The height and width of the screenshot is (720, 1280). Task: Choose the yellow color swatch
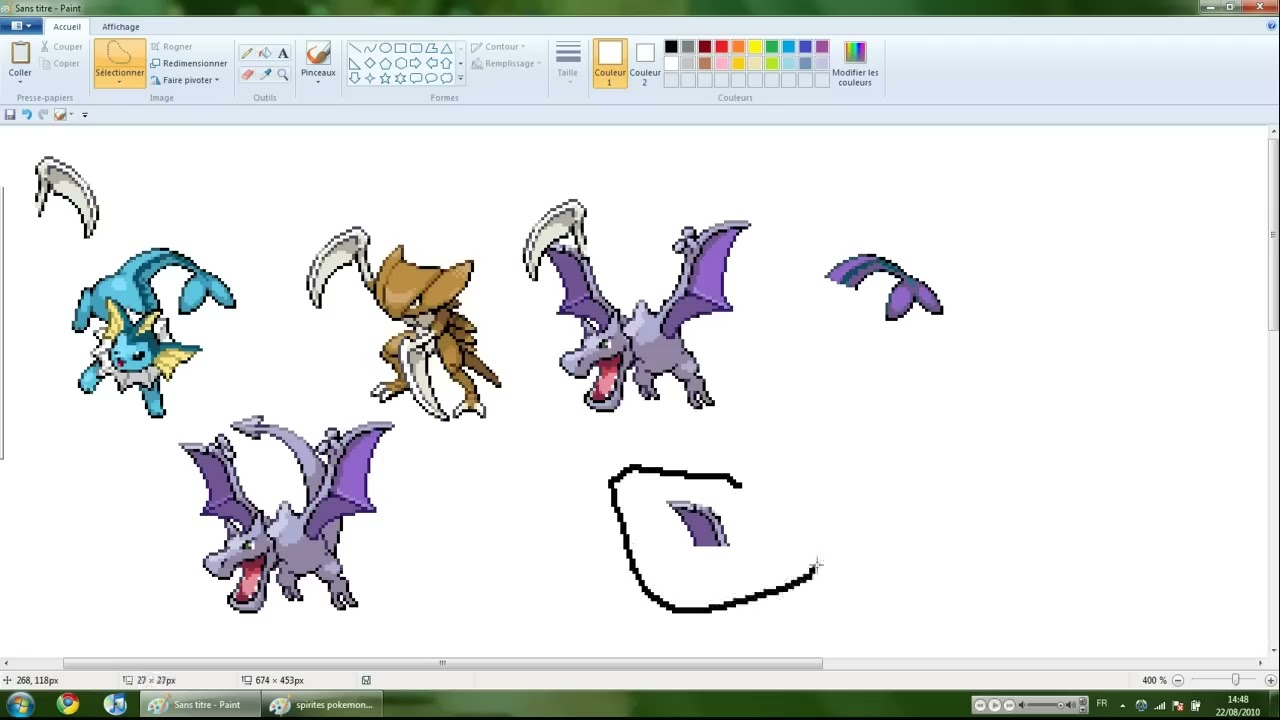click(x=756, y=47)
